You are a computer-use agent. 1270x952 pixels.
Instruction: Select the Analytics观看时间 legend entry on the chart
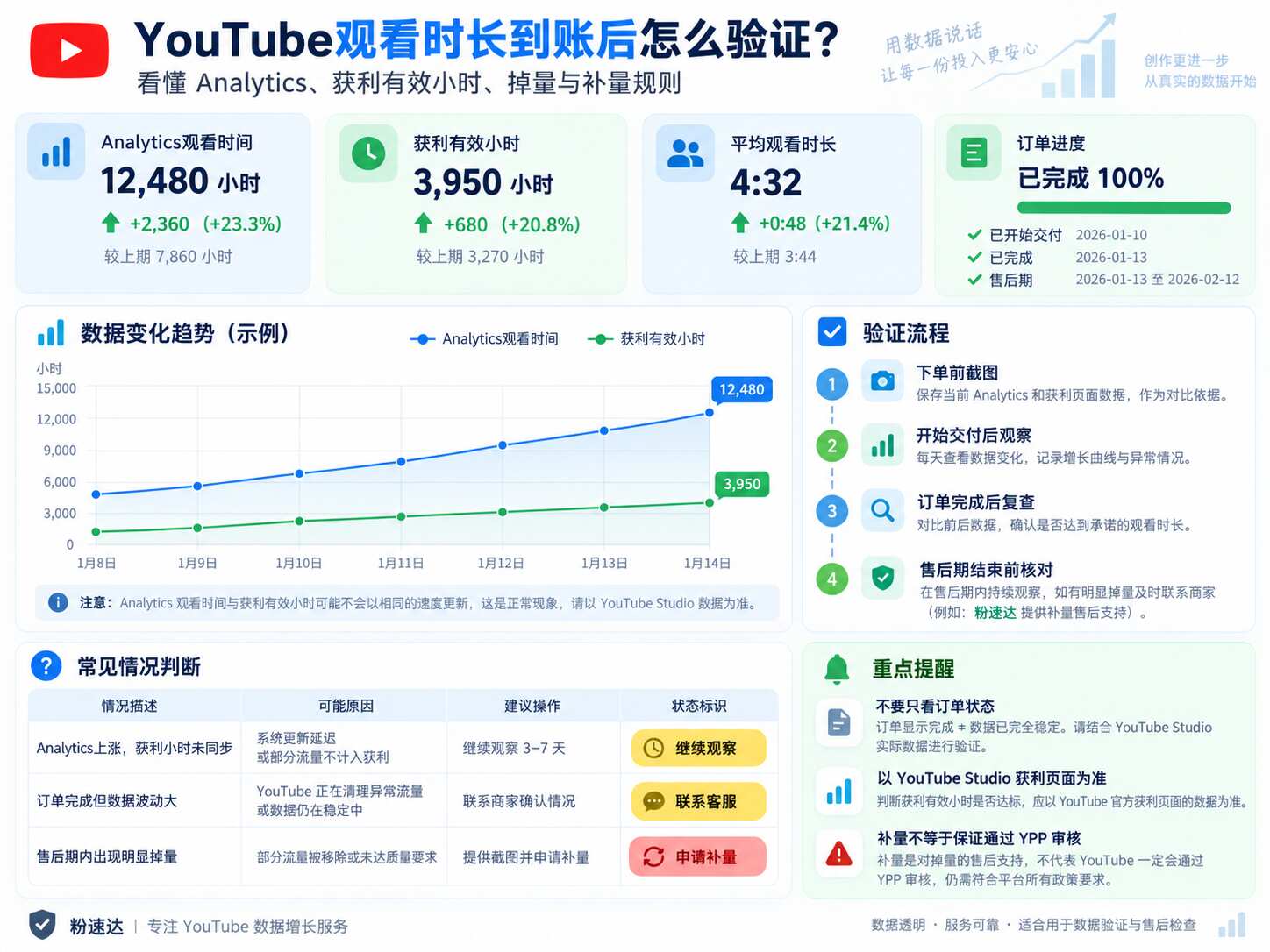483,339
